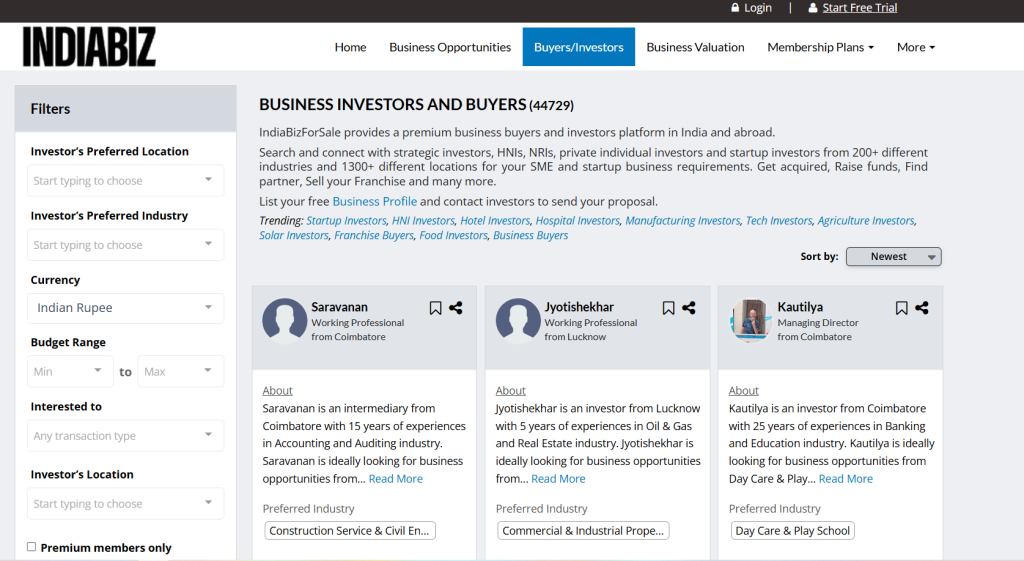The height and width of the screenshot is (561, 1024).
Task: Open Jyotishekhar's default avatar
Action: coord(518,321)
